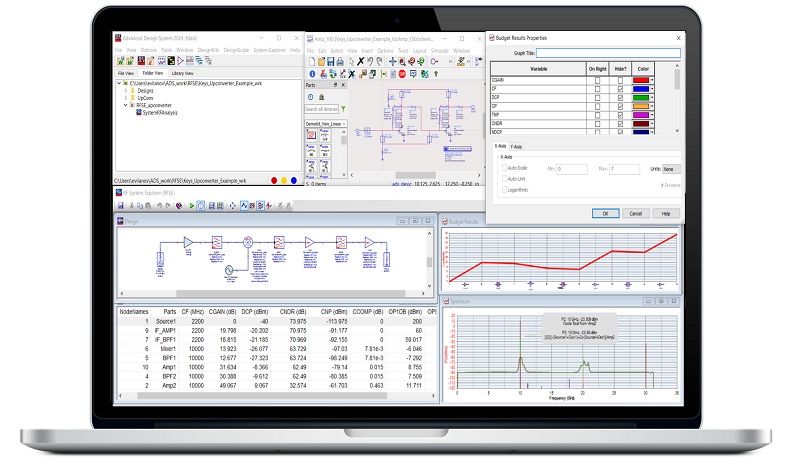Click New document icon in schematic window
This screenshot has width=800, height=468.
tap(312, 62)
